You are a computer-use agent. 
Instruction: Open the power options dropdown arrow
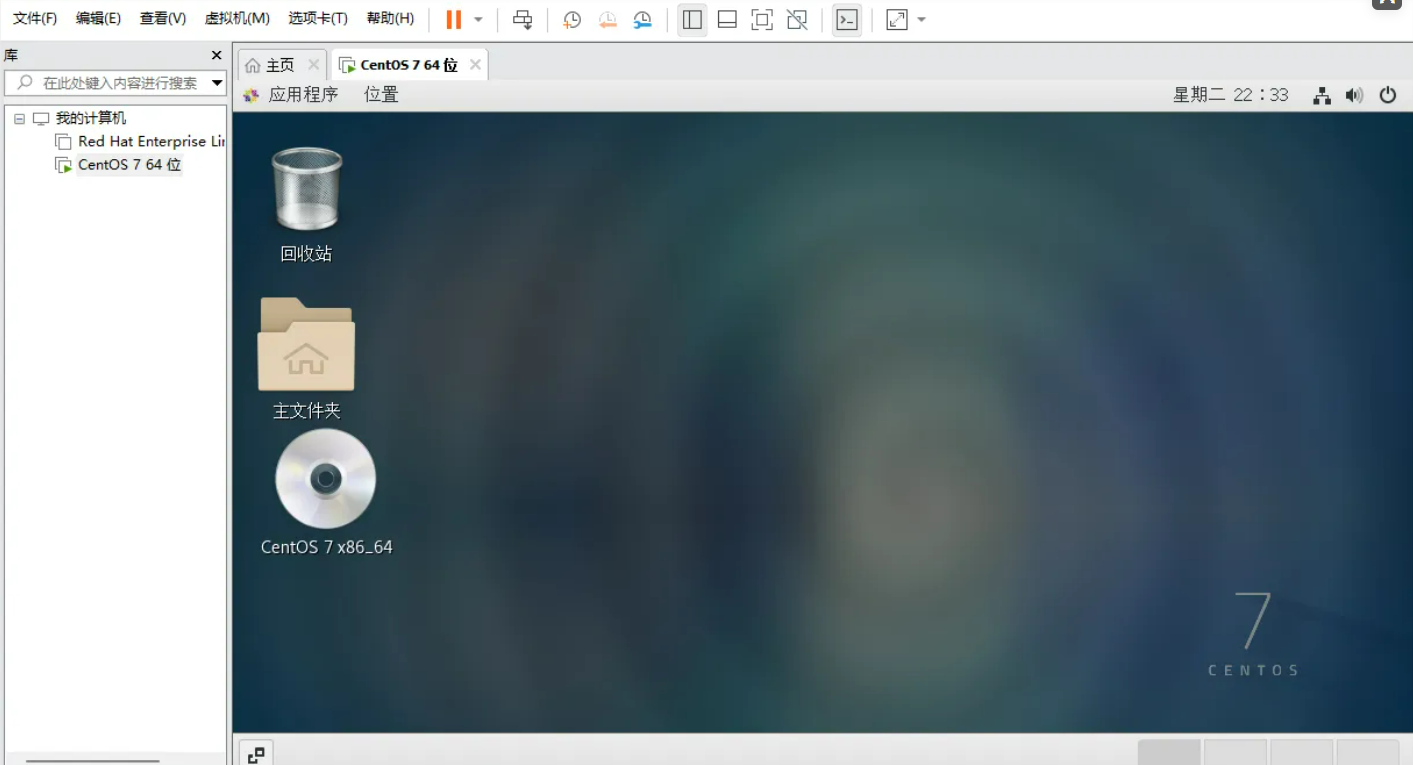tap(478, 19)
